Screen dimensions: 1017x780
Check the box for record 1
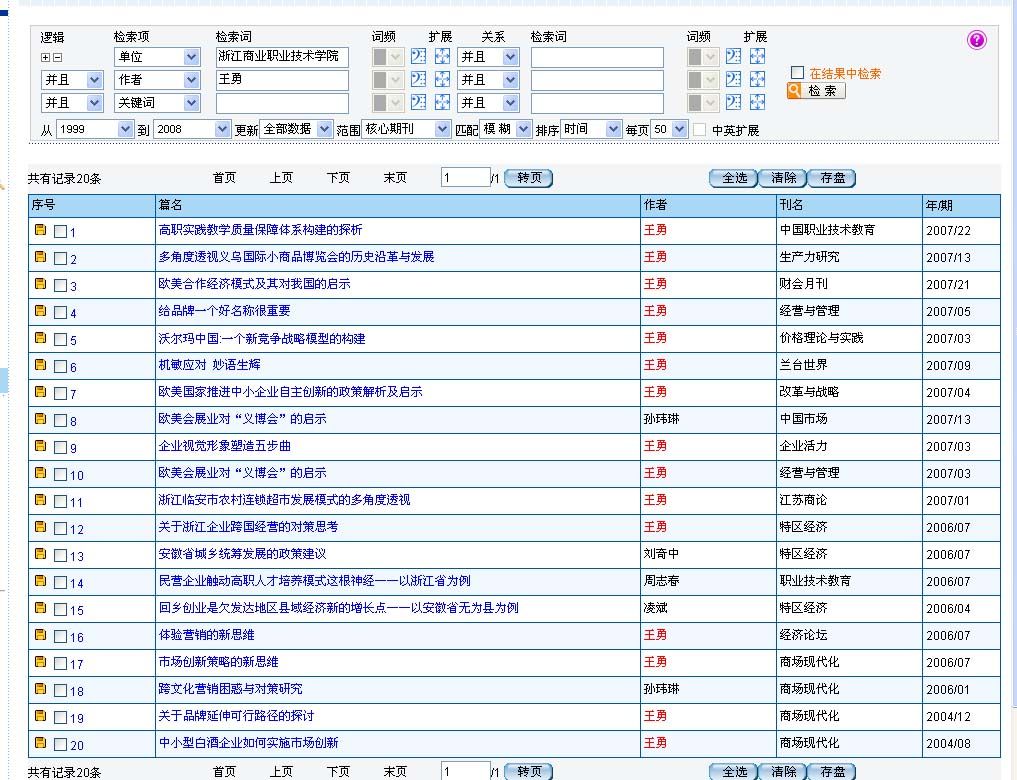[x=60, y=231]
